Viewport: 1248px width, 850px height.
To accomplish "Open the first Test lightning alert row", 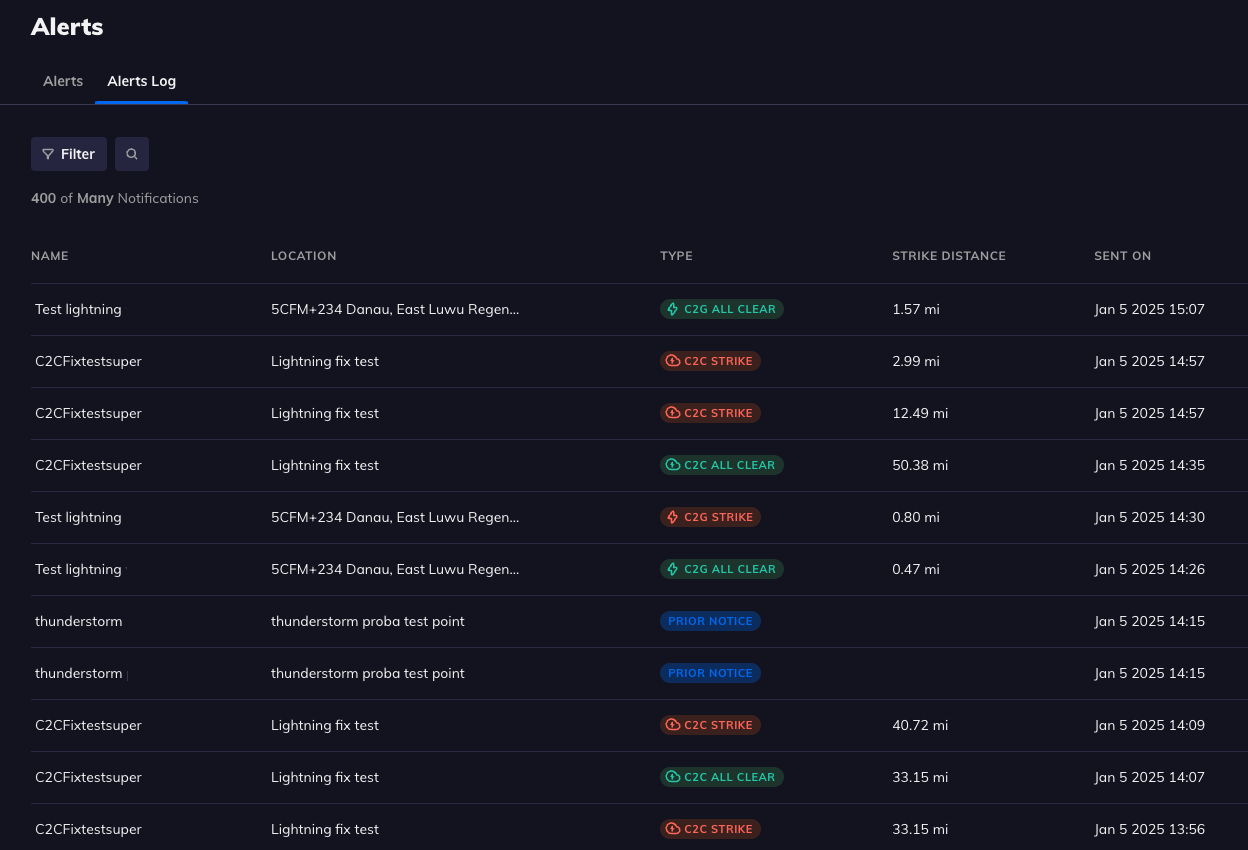I will tap(624, 309).
